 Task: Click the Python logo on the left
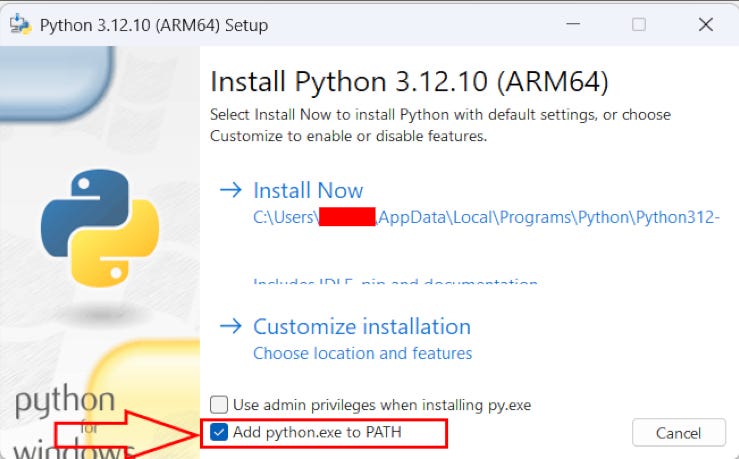tap(100, 228)
